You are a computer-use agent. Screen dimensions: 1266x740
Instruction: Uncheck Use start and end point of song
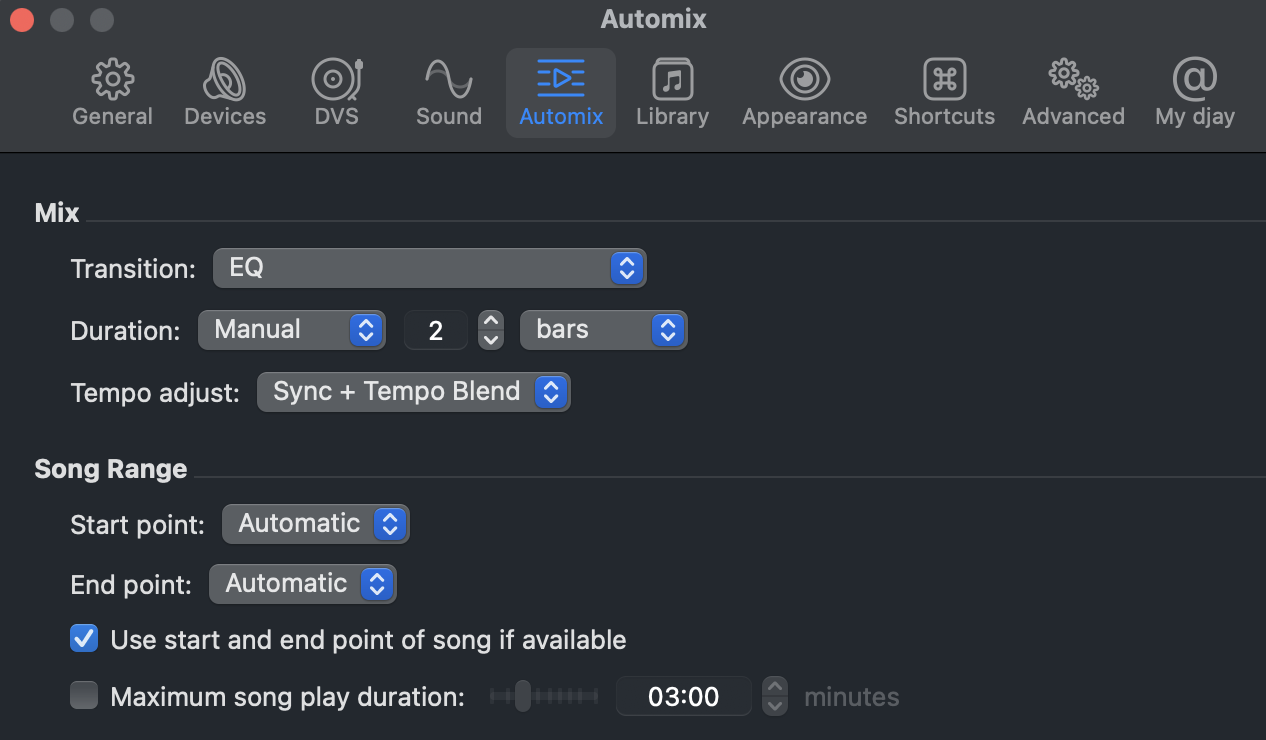[x=84, y=639]
